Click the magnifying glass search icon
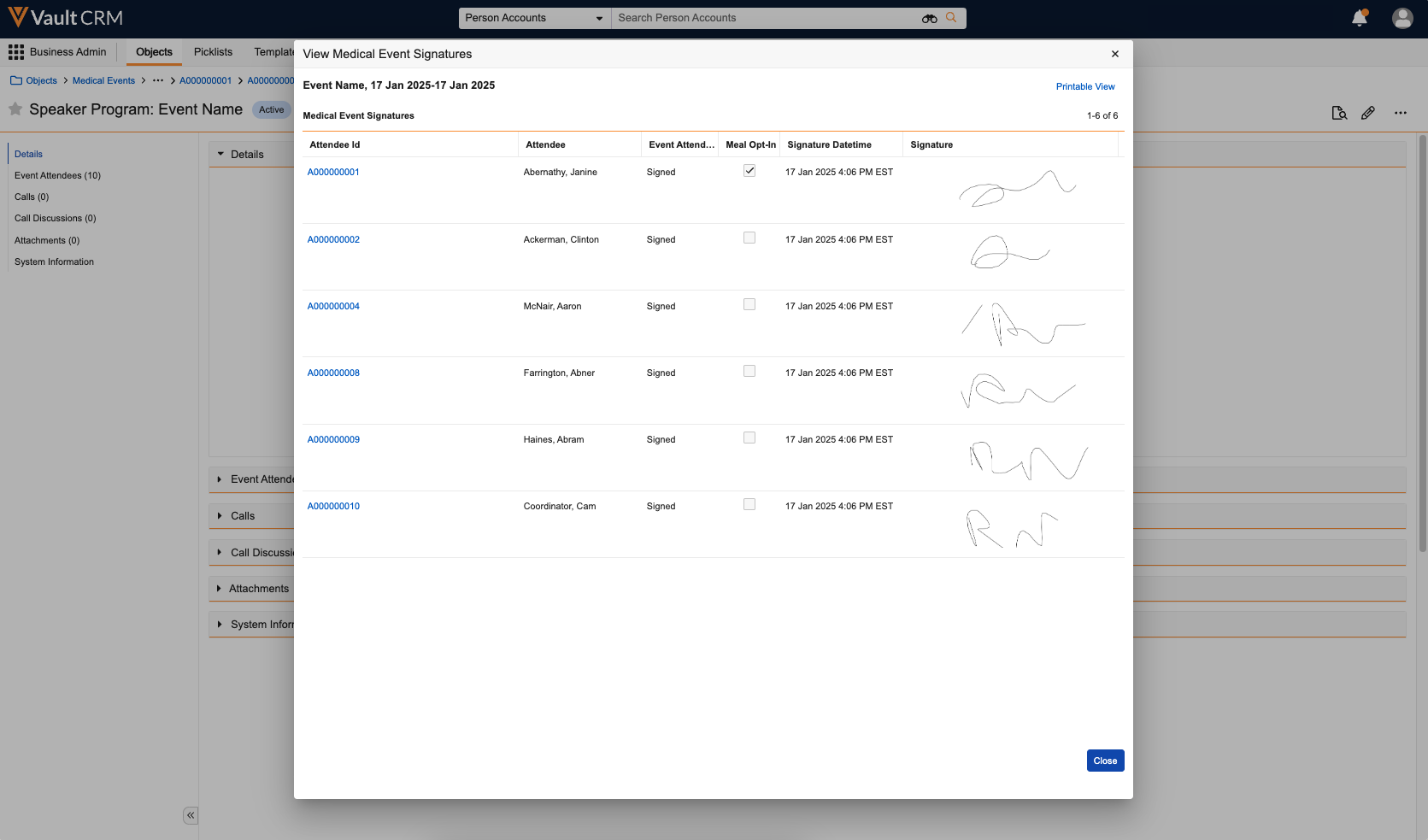 click(951, 18)
